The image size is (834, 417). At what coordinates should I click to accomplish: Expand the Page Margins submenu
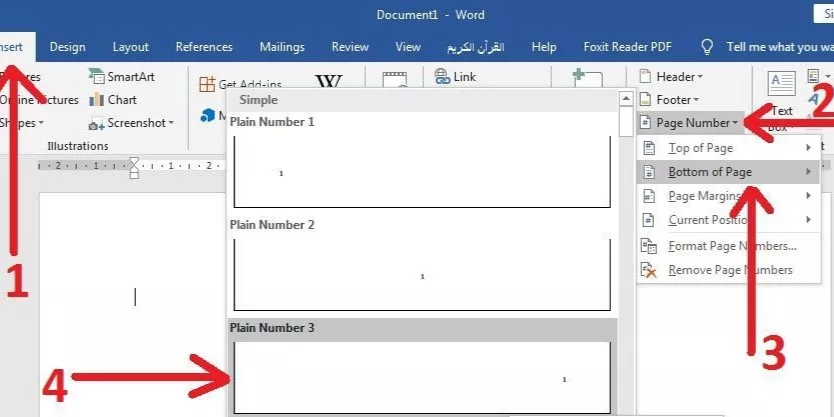click(x=728, y=196)
